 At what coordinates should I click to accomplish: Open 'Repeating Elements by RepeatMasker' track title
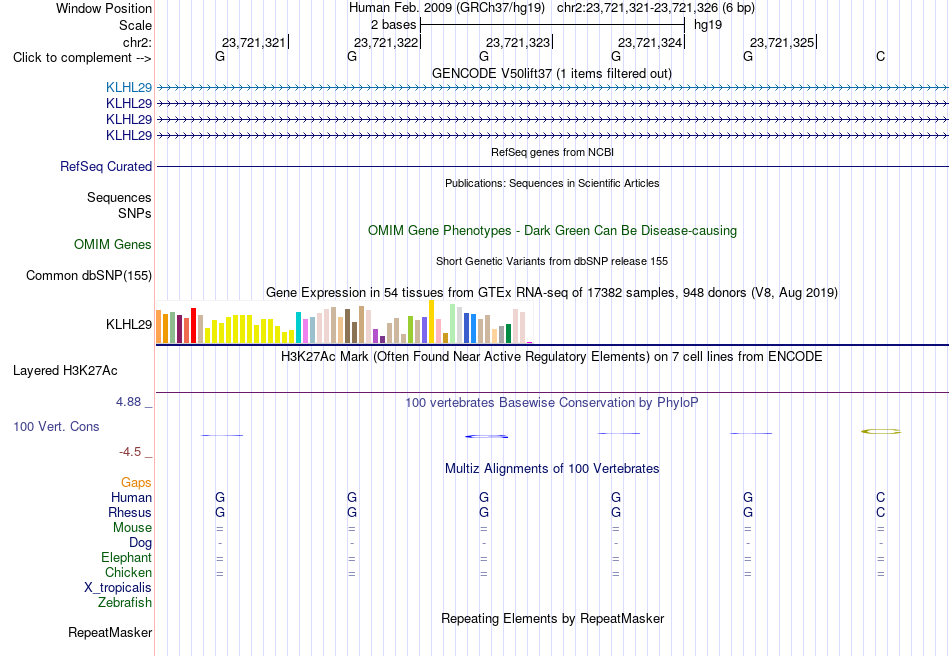(x=552, y=618)
